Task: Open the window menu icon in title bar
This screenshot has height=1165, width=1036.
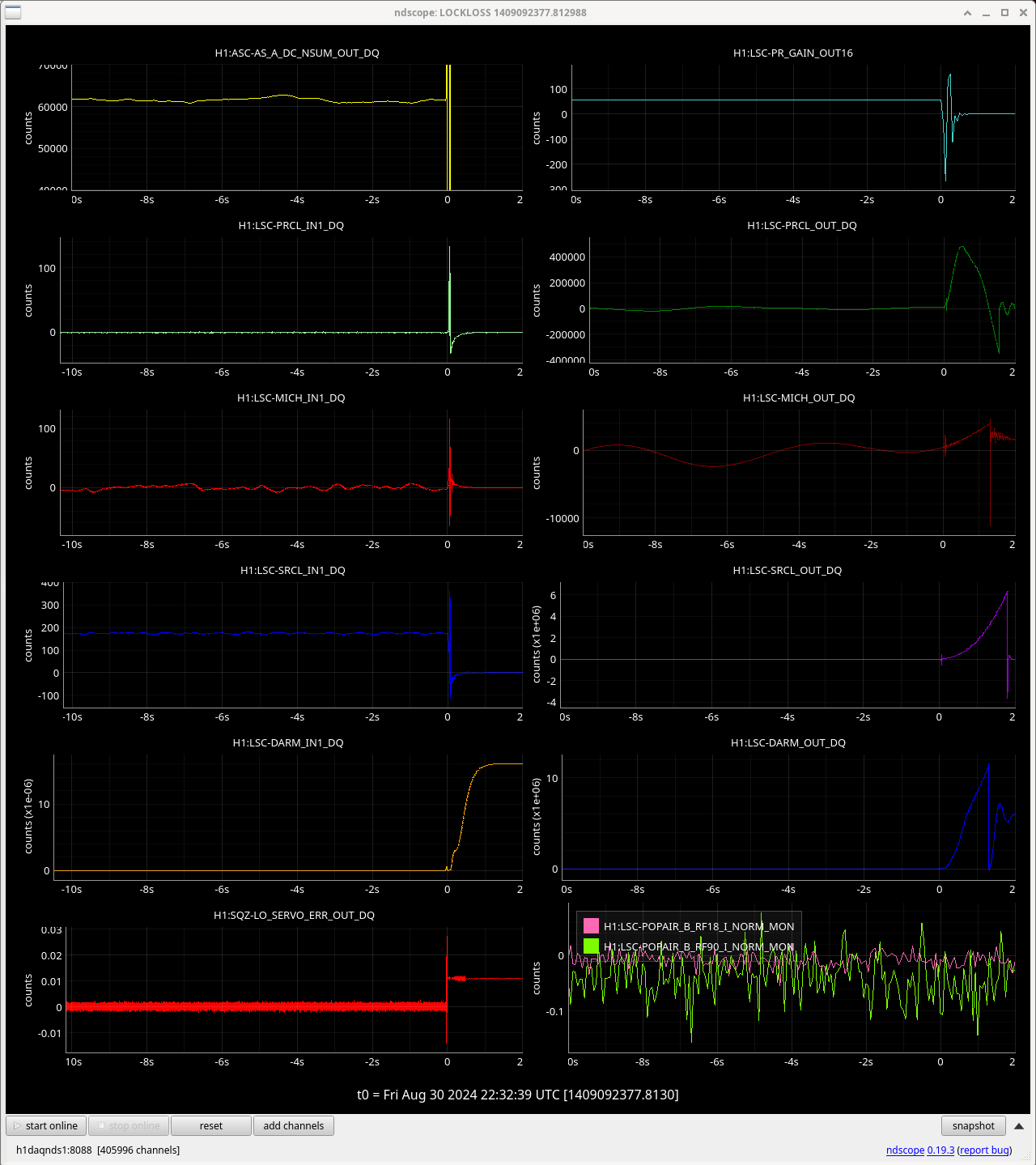Action: [x=13, y=12]
